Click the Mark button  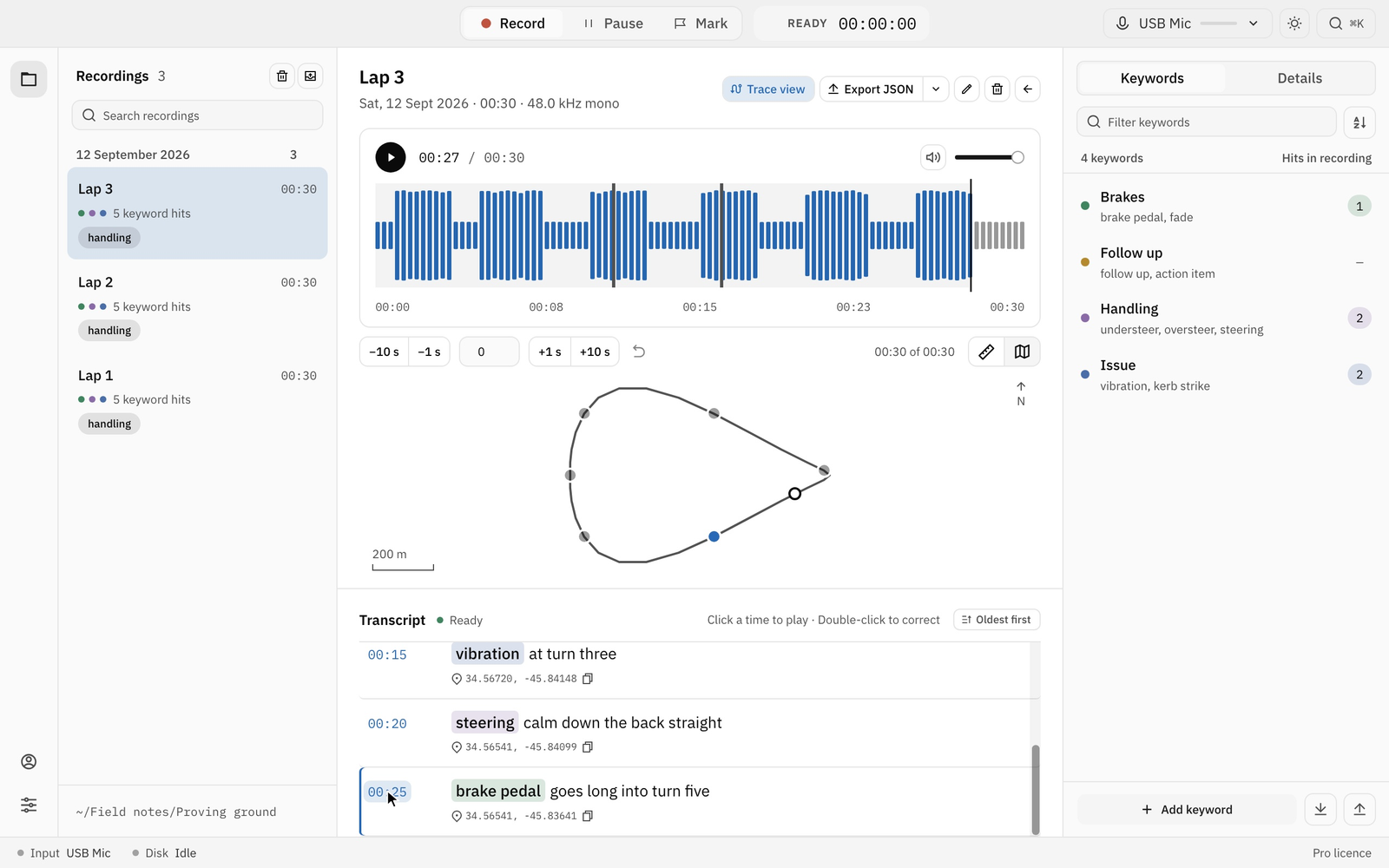(x=701, y=23)
